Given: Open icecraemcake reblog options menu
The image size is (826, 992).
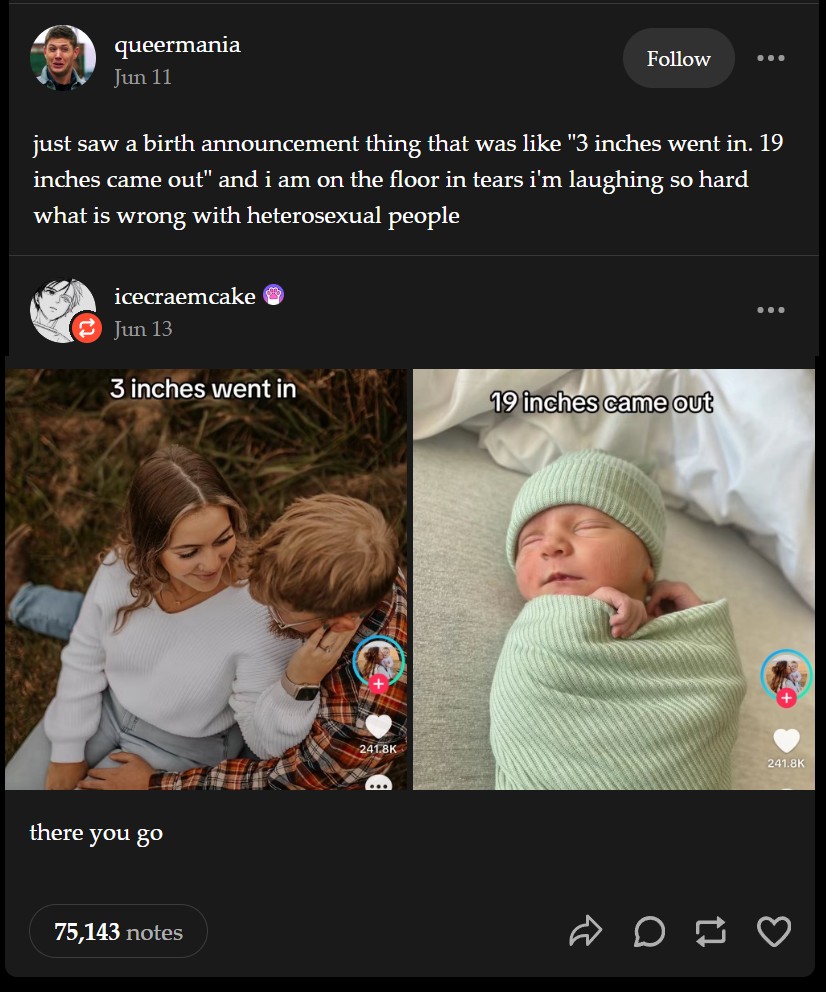Looking at the screenshot, I should [770, 310].
